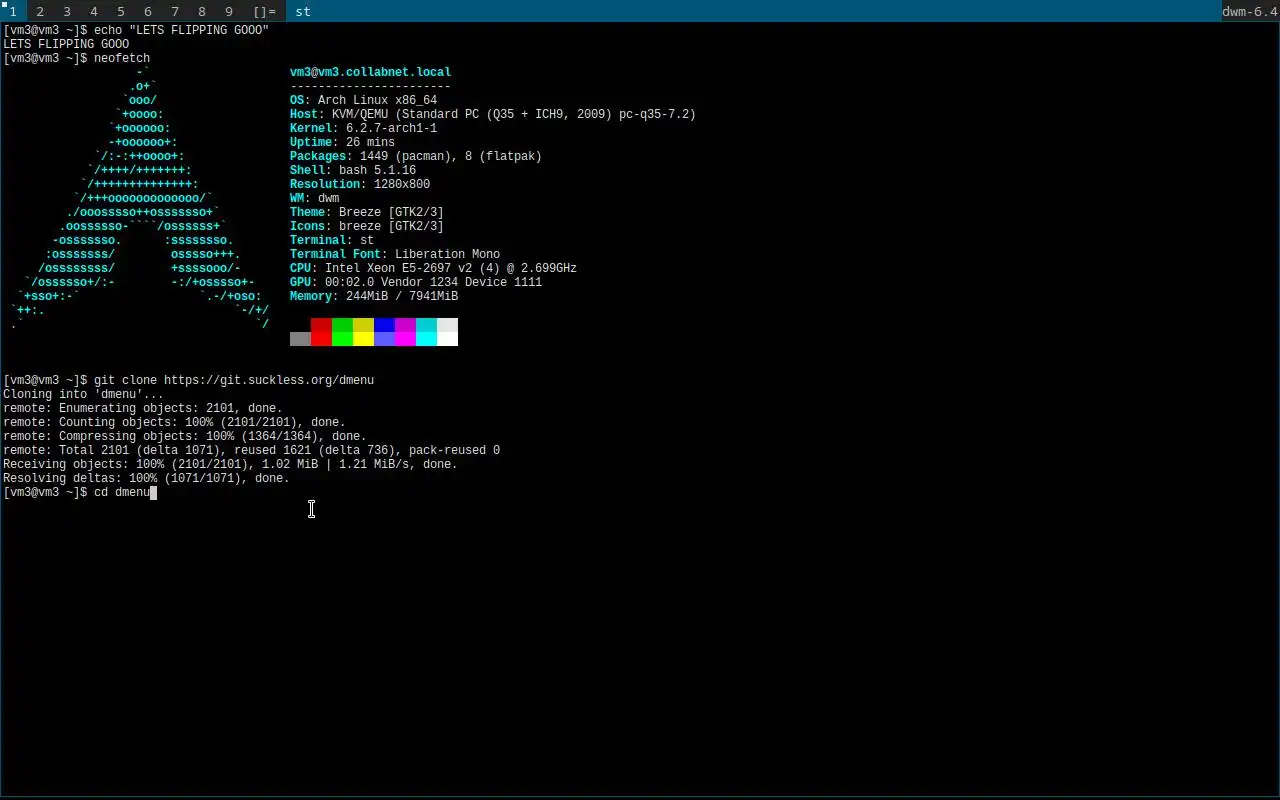Image resolution: width=1280 pixels, height=800 pixels.
Task: Click the 'Compressing objects: 100%' line
Action: [x=185, y=436]
